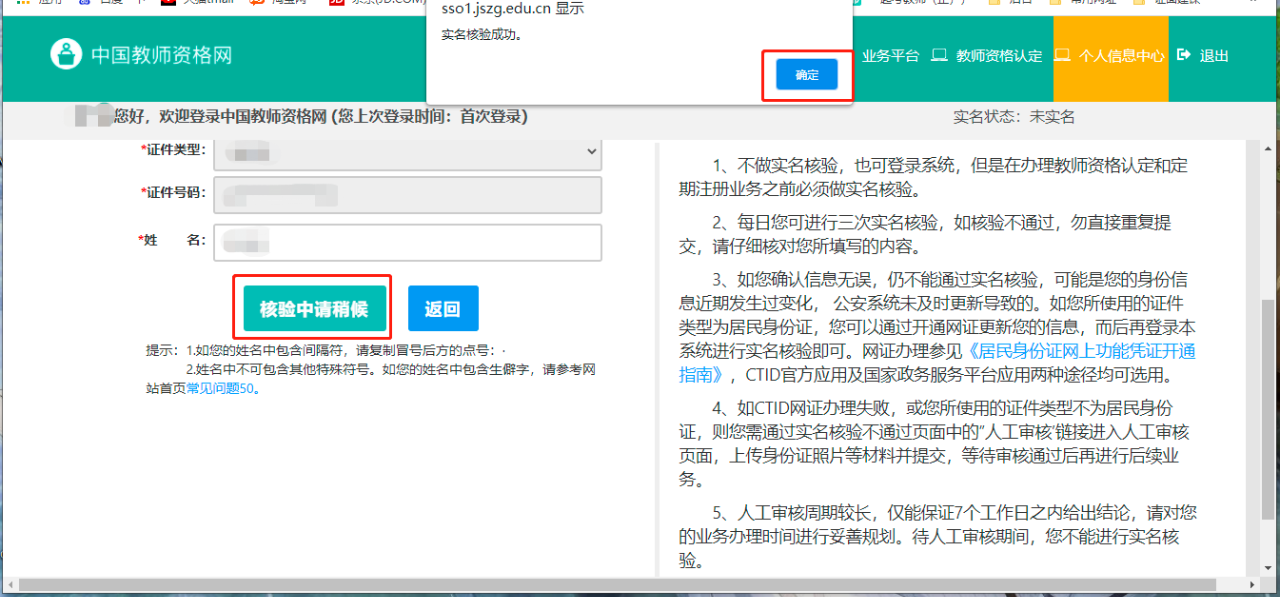The height and width of the screenshot is (597, 1280).
Task: Click the 核验中请稍候 button
Action: coord(314,308)
